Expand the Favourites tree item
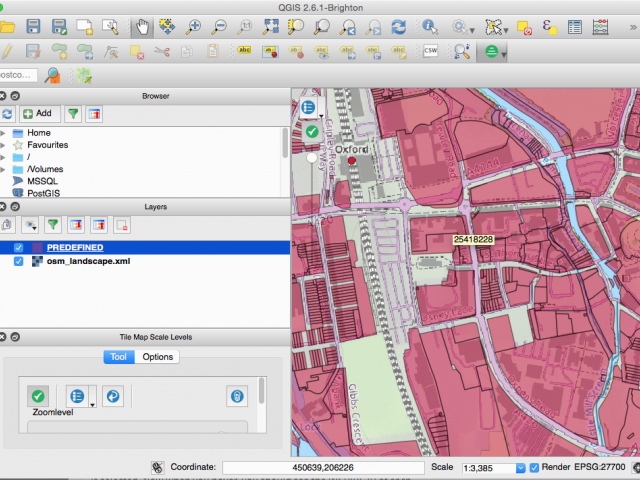This screenshot has width=640, height=480. 3,145
